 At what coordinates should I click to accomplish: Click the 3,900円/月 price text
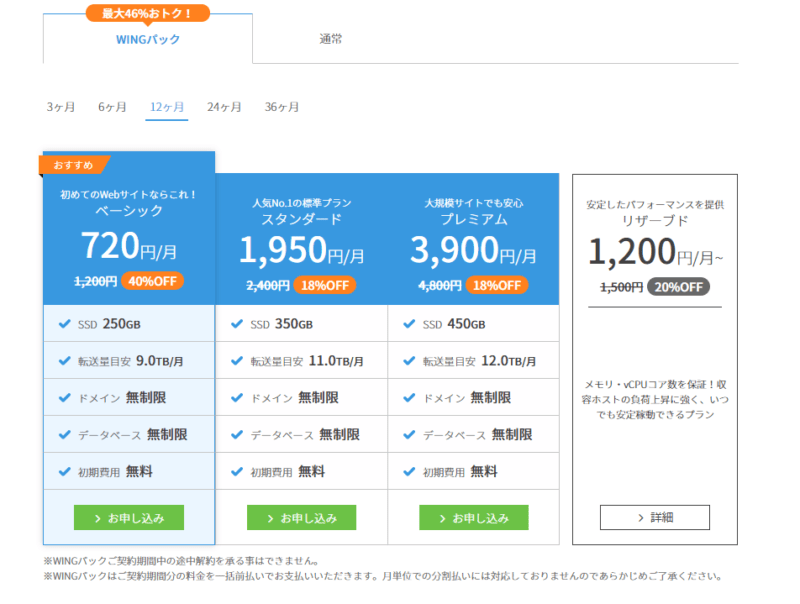473,250
